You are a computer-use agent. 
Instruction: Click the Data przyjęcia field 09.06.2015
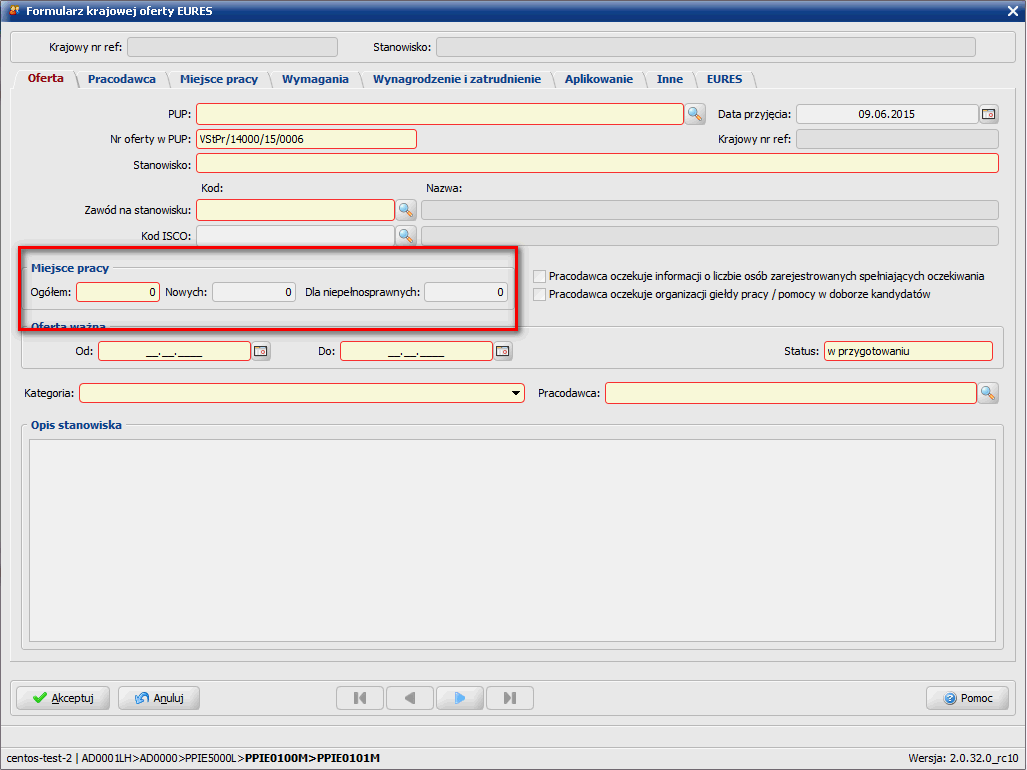pos(887,114)
